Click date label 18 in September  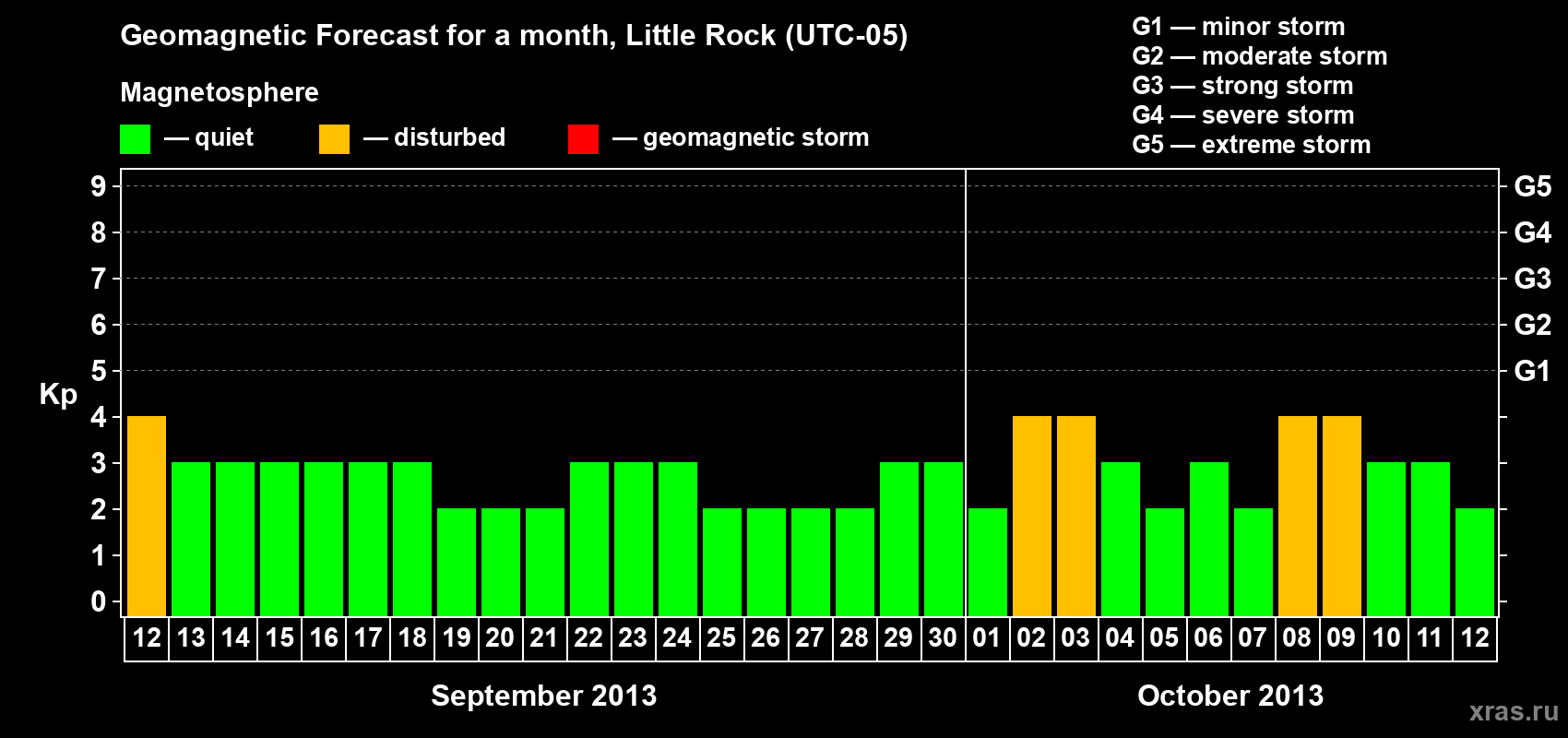(x=412, y=637)
